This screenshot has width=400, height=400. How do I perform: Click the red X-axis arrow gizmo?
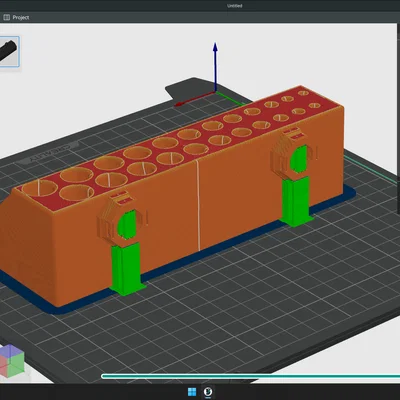(x=195, y=99)
